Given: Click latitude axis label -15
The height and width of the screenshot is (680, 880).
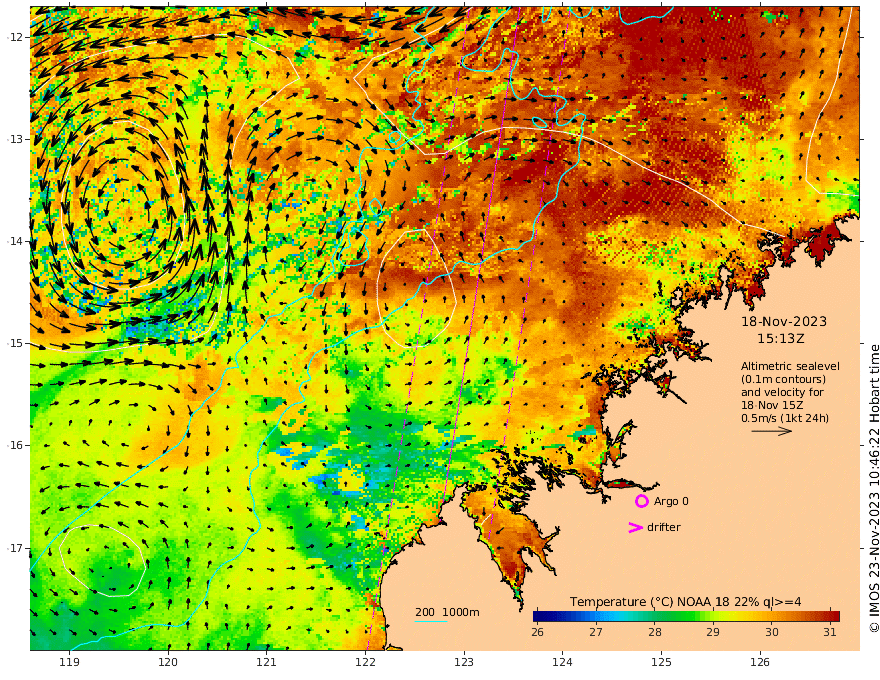Looking at the screenshot, I should (16, 343).
